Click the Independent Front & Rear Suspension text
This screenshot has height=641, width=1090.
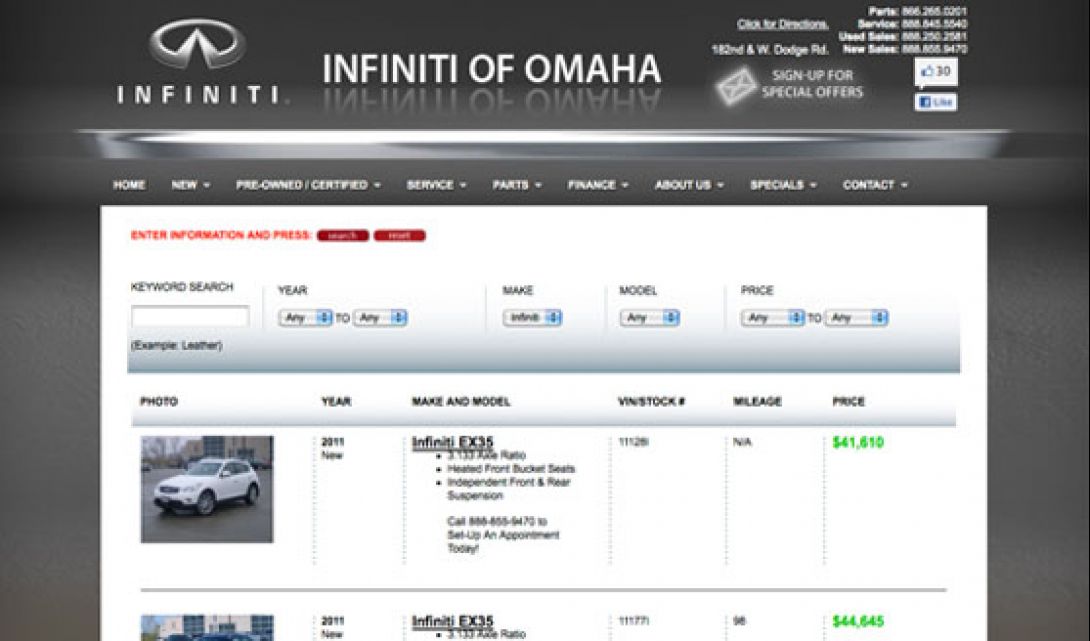click(x=508, y=489)
